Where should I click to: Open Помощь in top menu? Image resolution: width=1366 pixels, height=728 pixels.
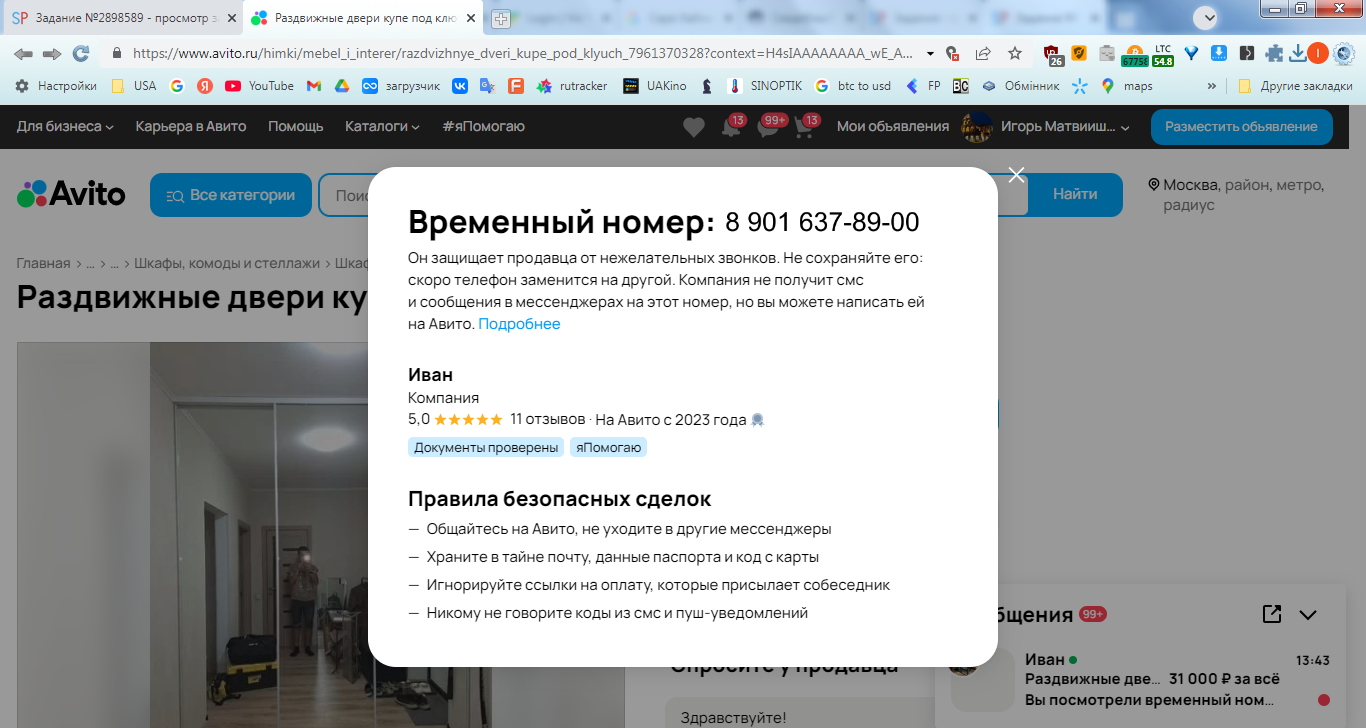pyautogui.click(x=296, y=126)
